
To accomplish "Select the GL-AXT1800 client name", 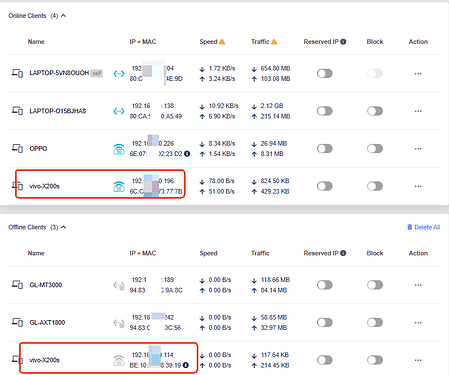I will coord(47,323).
